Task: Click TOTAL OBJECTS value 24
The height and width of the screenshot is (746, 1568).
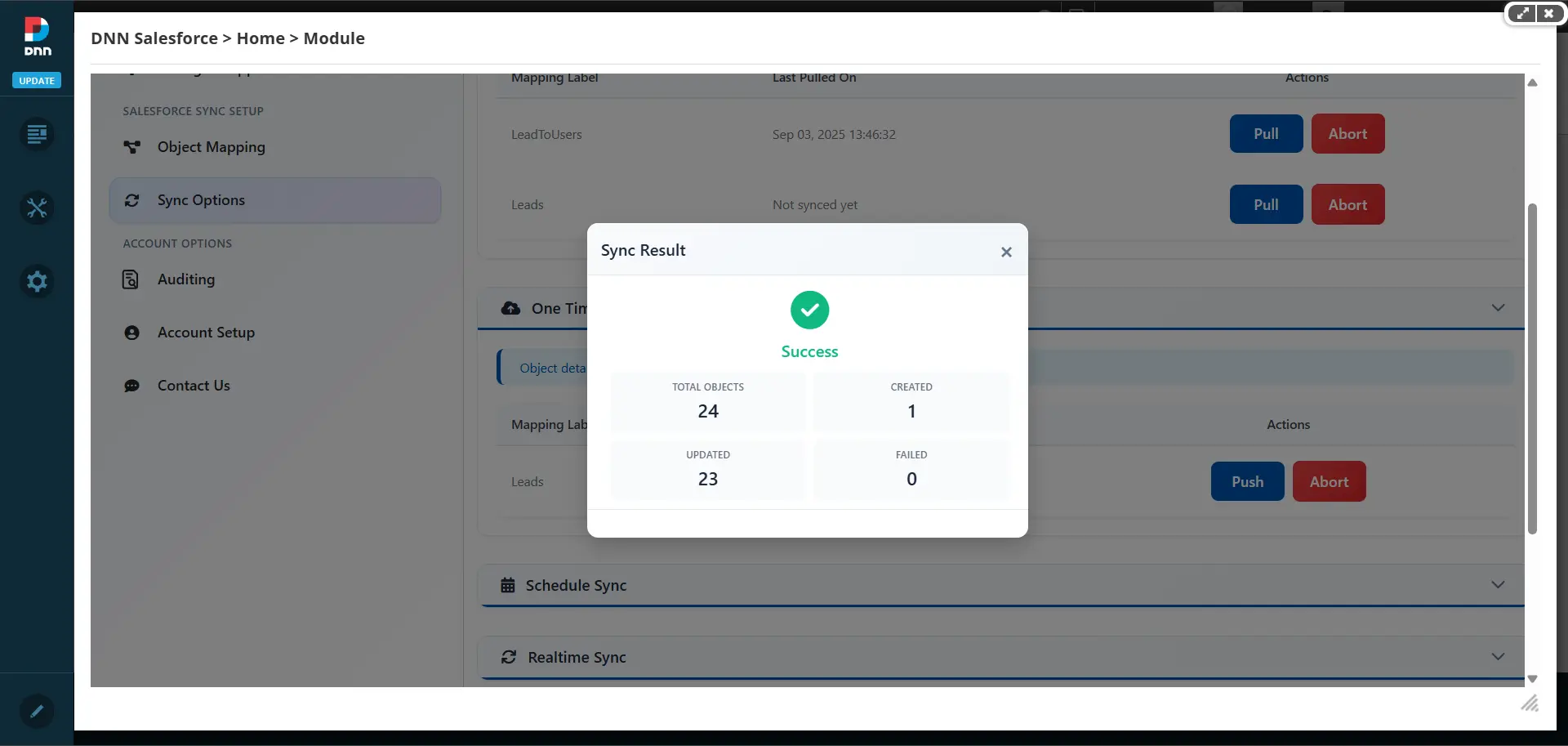Action: [x=708, y=412]
